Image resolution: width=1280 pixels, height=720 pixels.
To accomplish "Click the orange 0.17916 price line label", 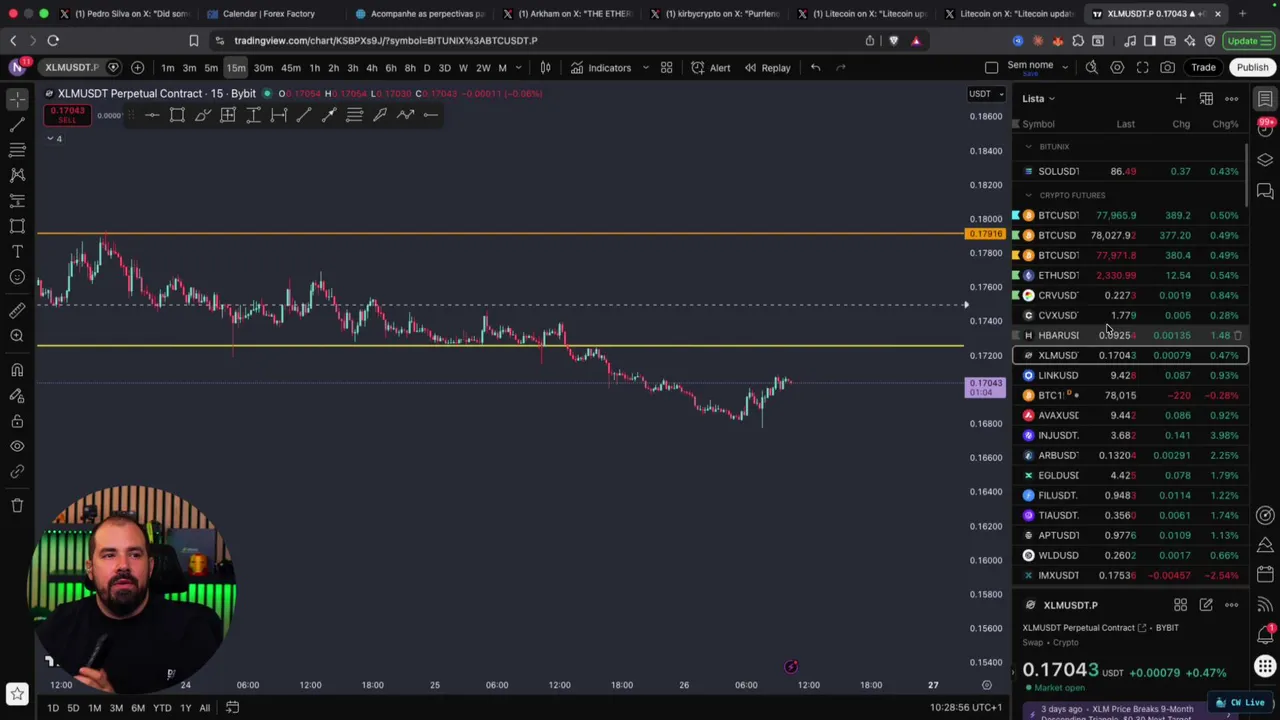I will pos(985,234).
